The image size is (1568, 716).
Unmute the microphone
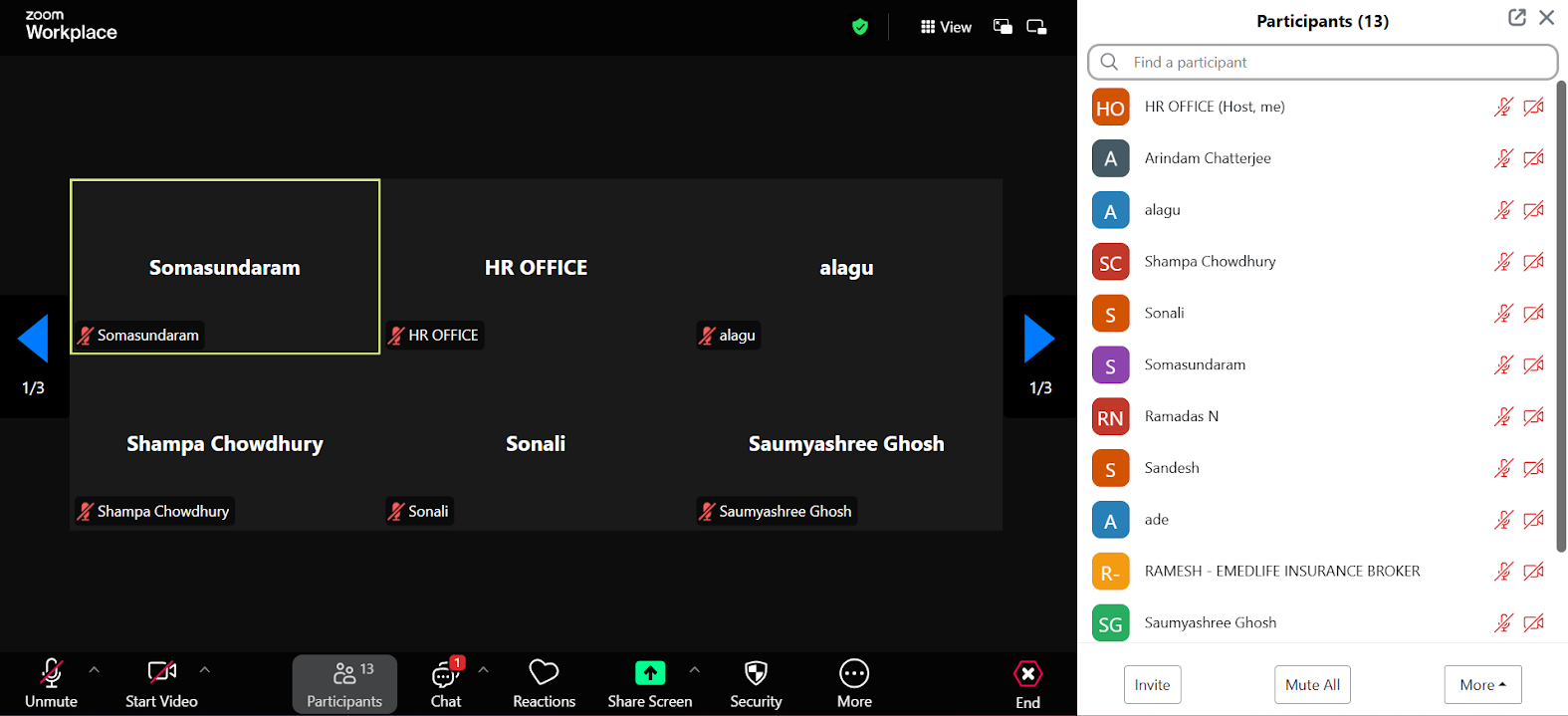point(51,674)
